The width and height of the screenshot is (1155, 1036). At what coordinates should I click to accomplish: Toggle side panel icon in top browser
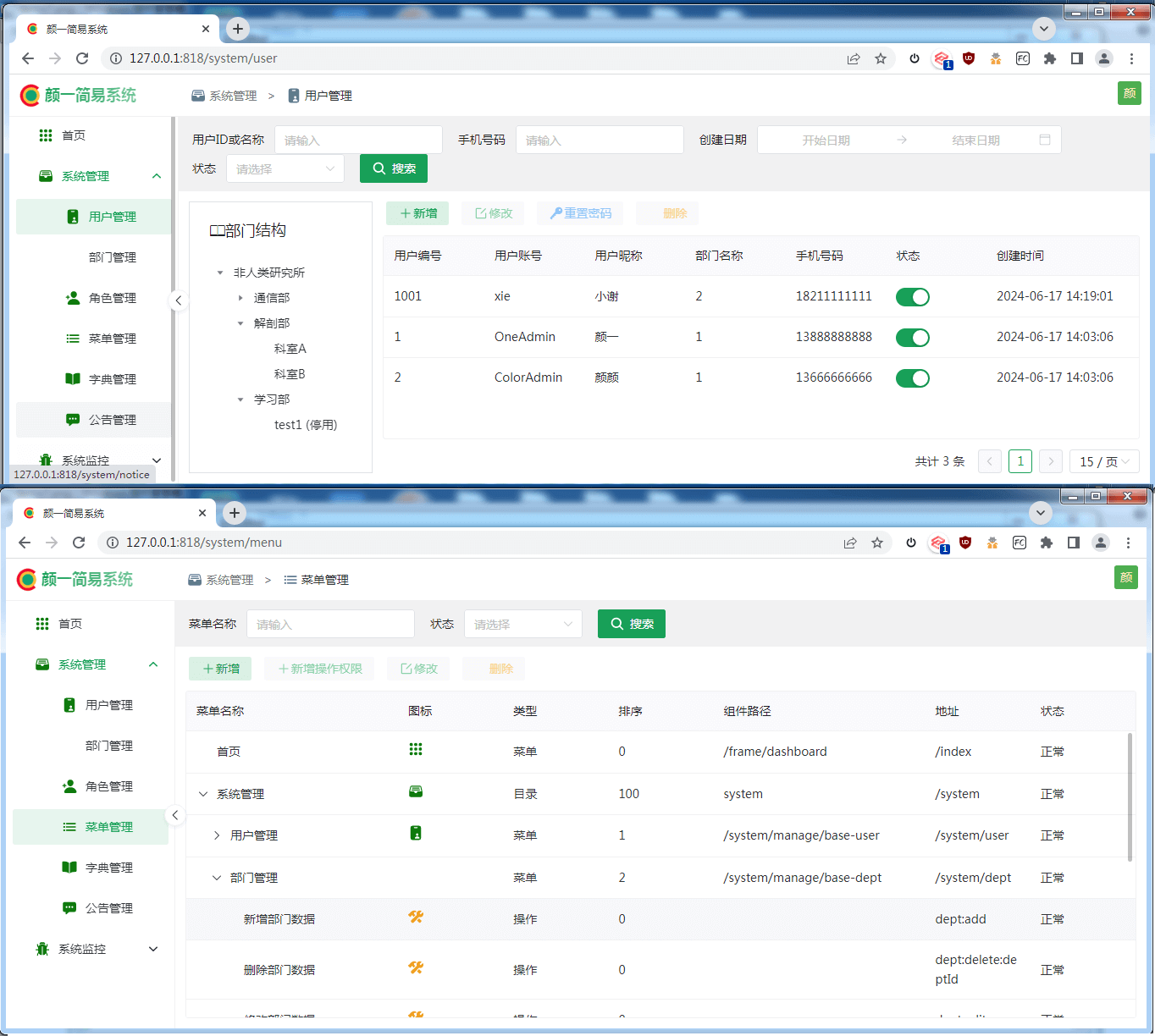point(1077,58)
